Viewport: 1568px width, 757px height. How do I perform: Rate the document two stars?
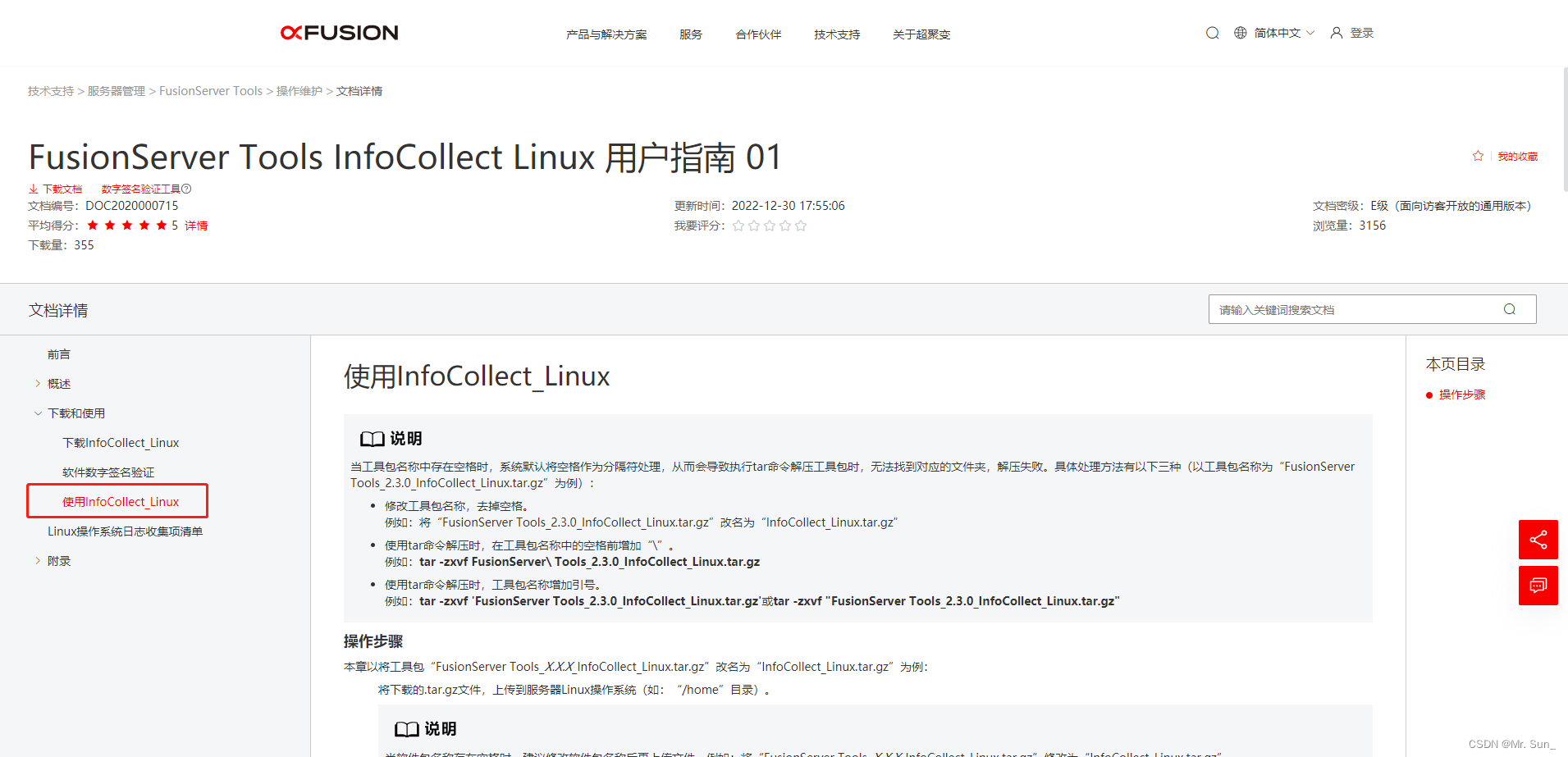(x=754, y=226)
